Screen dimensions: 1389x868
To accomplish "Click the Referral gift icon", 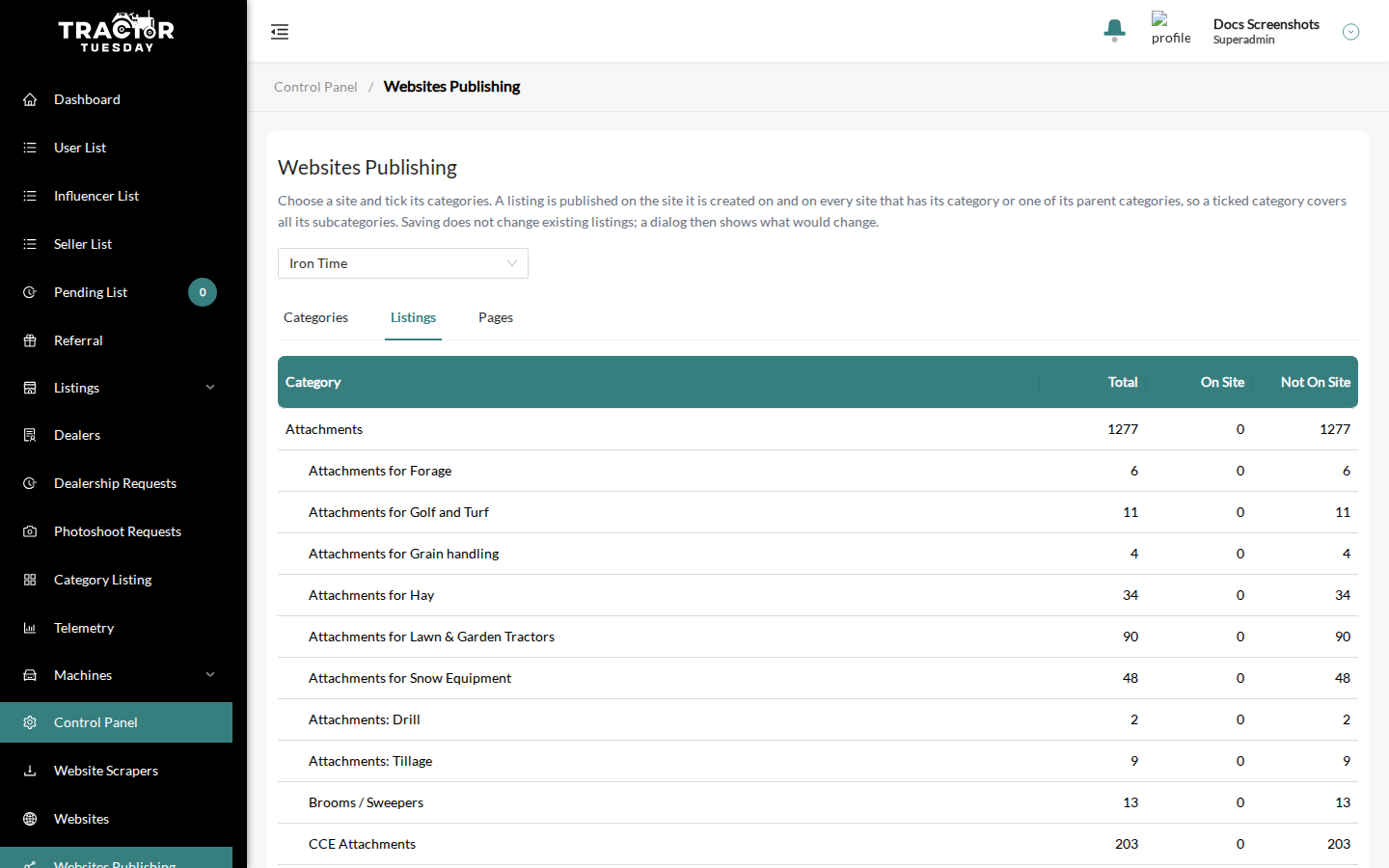I will [30, 340].
